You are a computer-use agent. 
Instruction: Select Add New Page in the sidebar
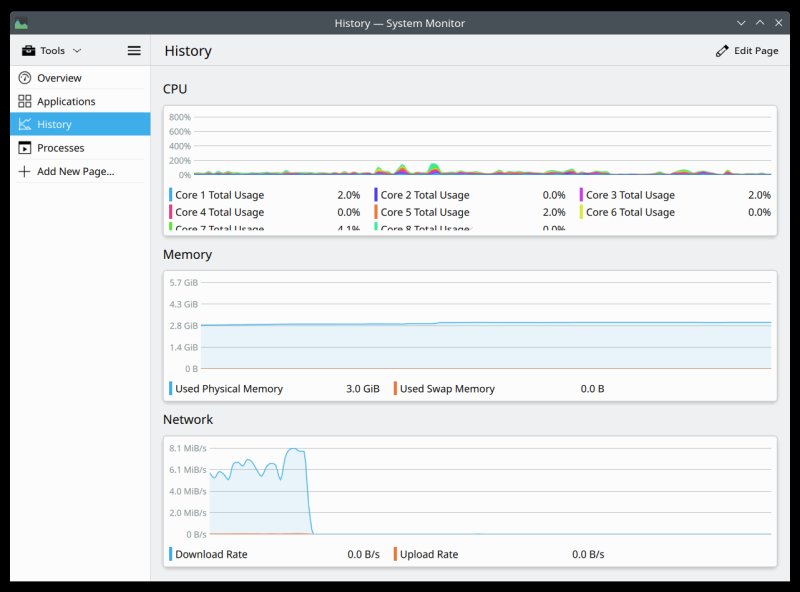73,171
